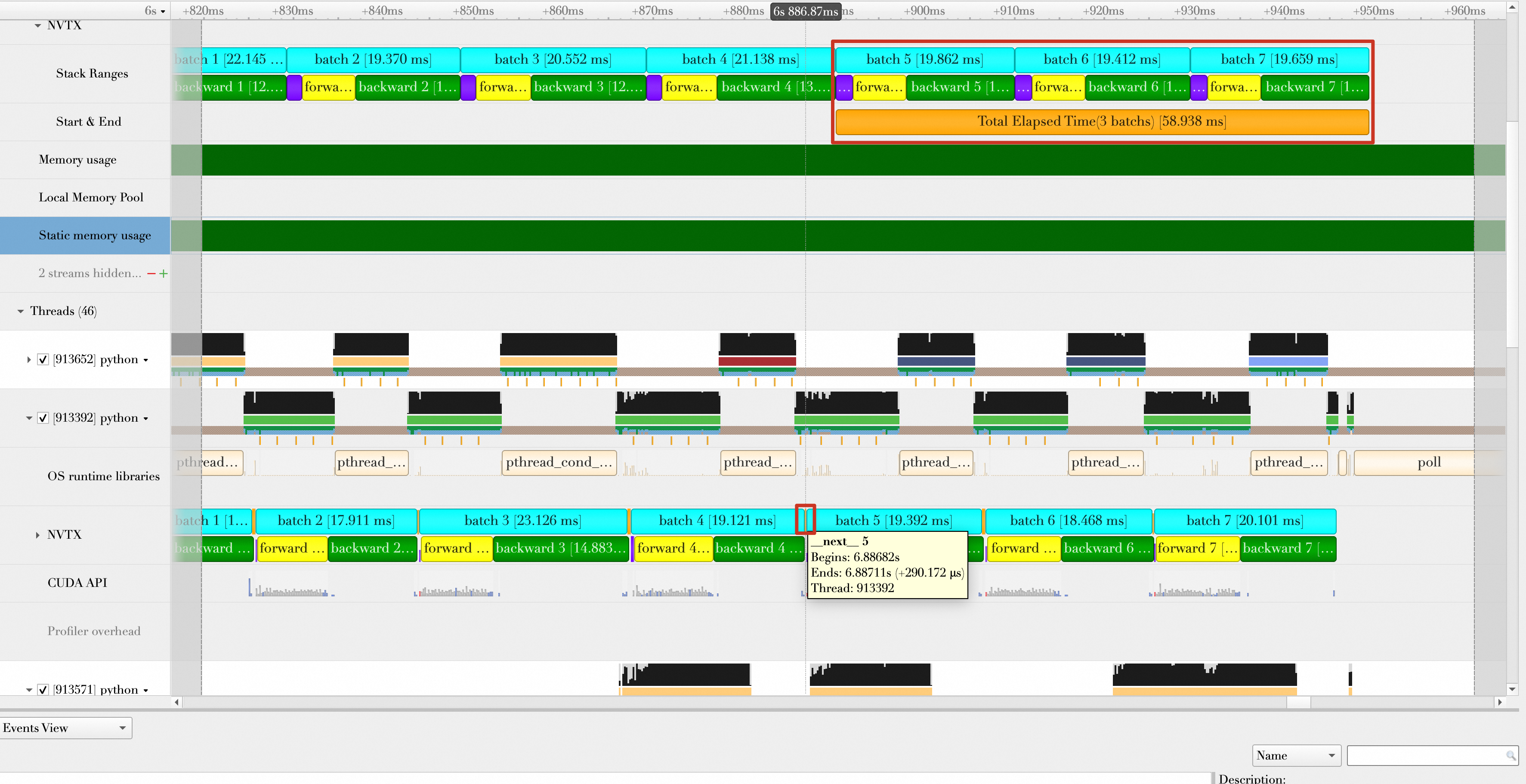Uncheck the [913652] python thread checkbox
The width and height of the screenshot is (1526, 784).
(43, 359)
